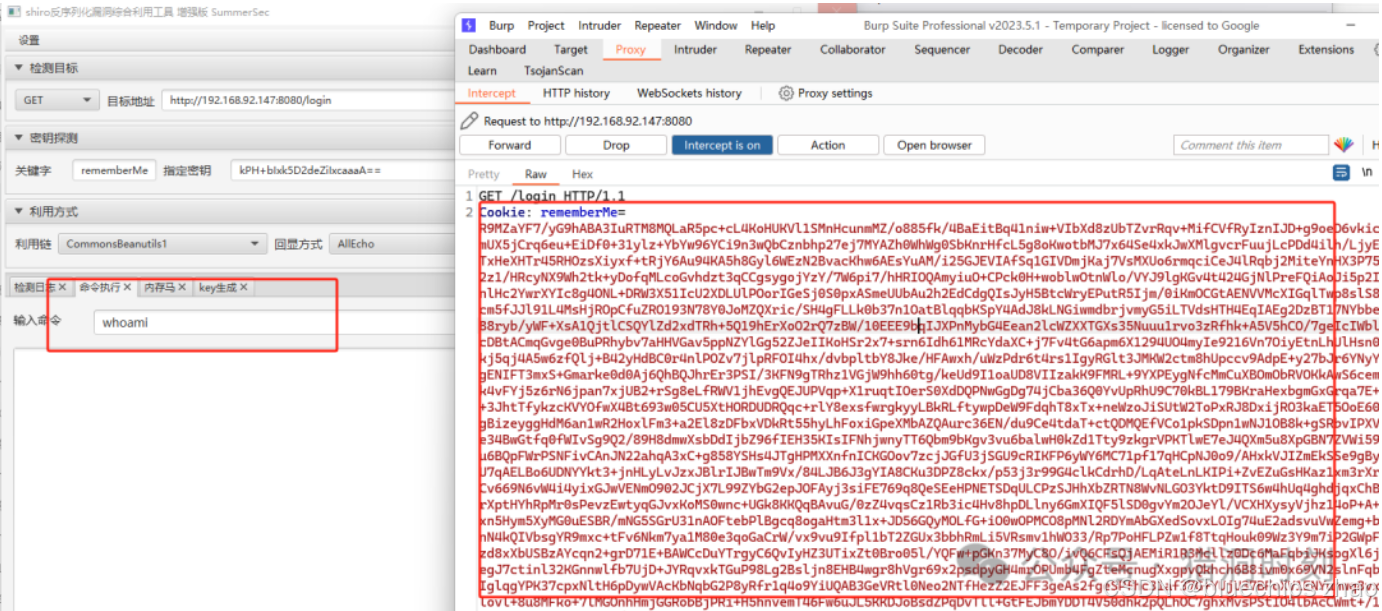
Task: Click the rememberMe keyword field
Action: 114,170
